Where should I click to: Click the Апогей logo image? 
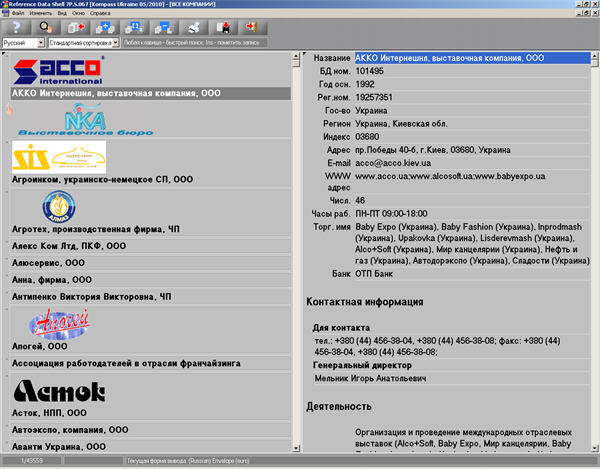[x=59, y=324]
